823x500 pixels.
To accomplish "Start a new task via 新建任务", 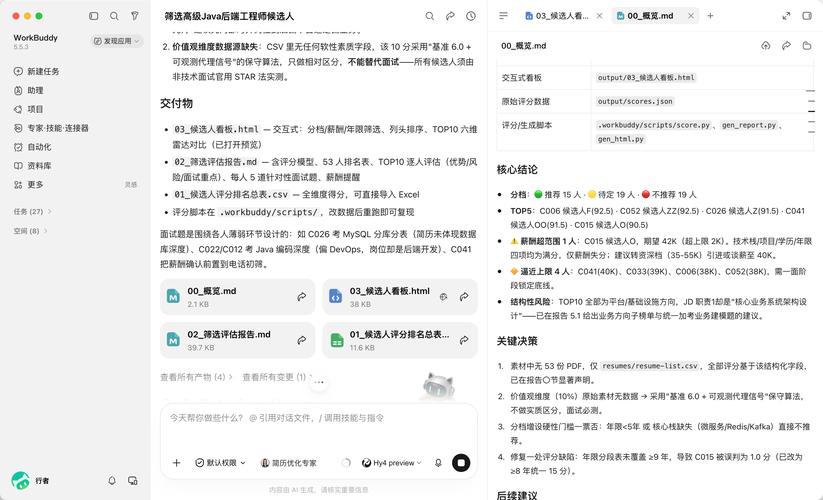I will click(x=37, y=71).
